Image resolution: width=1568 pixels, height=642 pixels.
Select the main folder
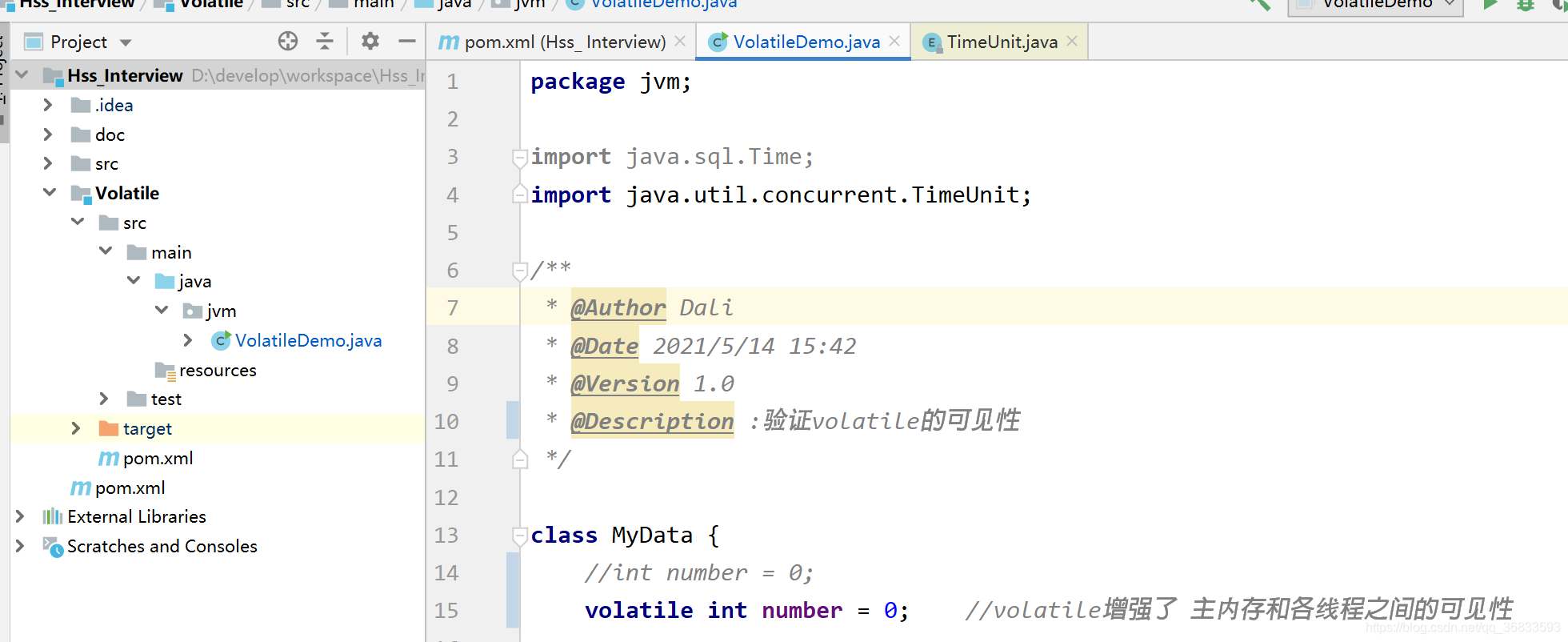tap(159, 252)
